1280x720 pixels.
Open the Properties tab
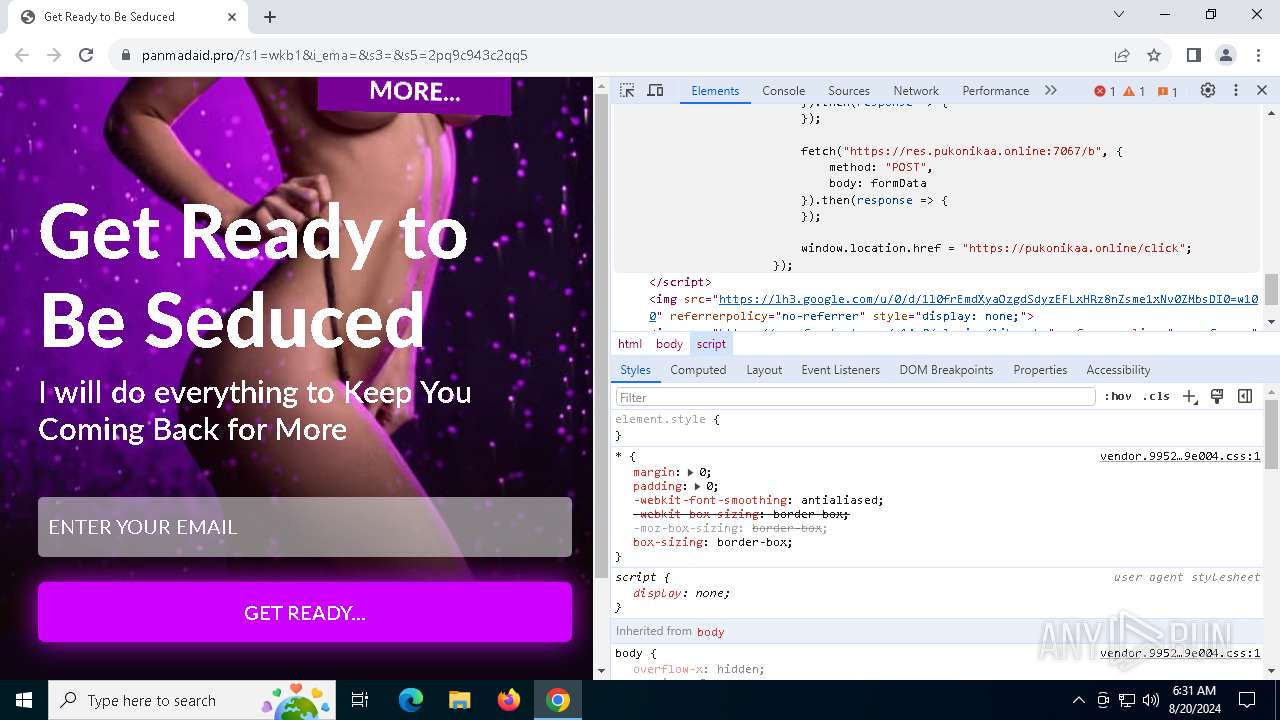pos(1040,369)
